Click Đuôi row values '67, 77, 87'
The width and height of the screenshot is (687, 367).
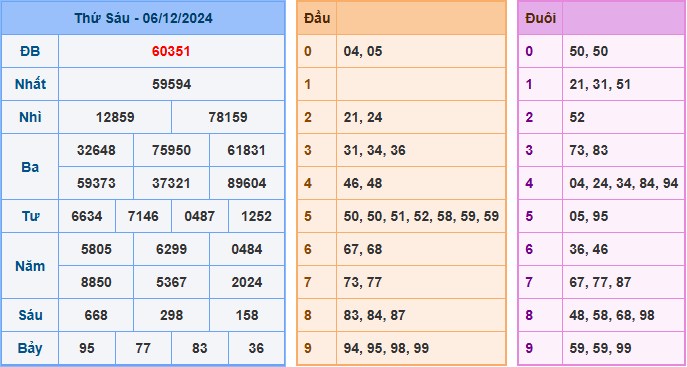(x=600, y=282)
